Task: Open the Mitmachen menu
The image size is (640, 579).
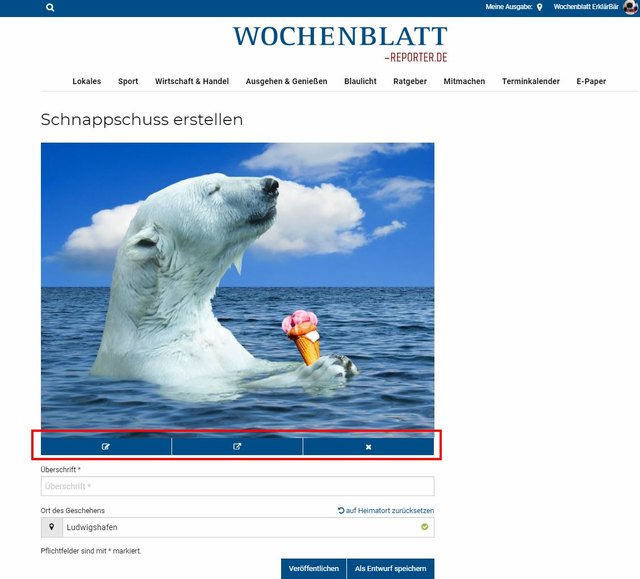Action: [464, 81]
